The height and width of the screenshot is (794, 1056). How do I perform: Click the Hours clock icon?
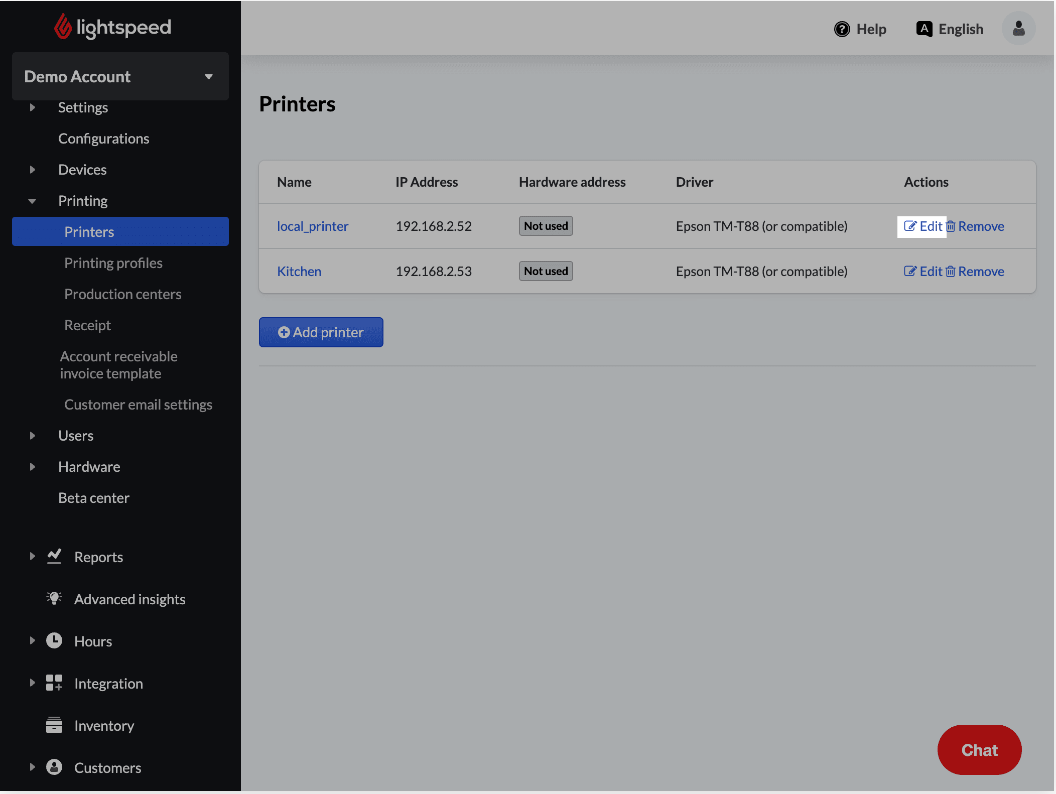coord(54,641)
